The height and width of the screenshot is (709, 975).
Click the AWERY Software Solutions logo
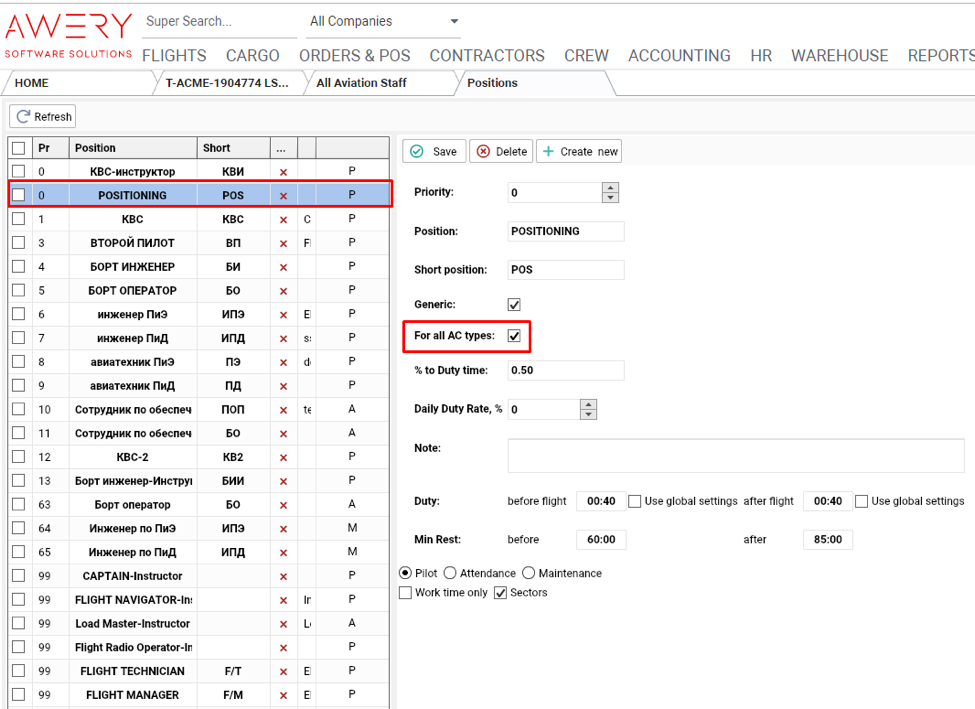[68, 35]
